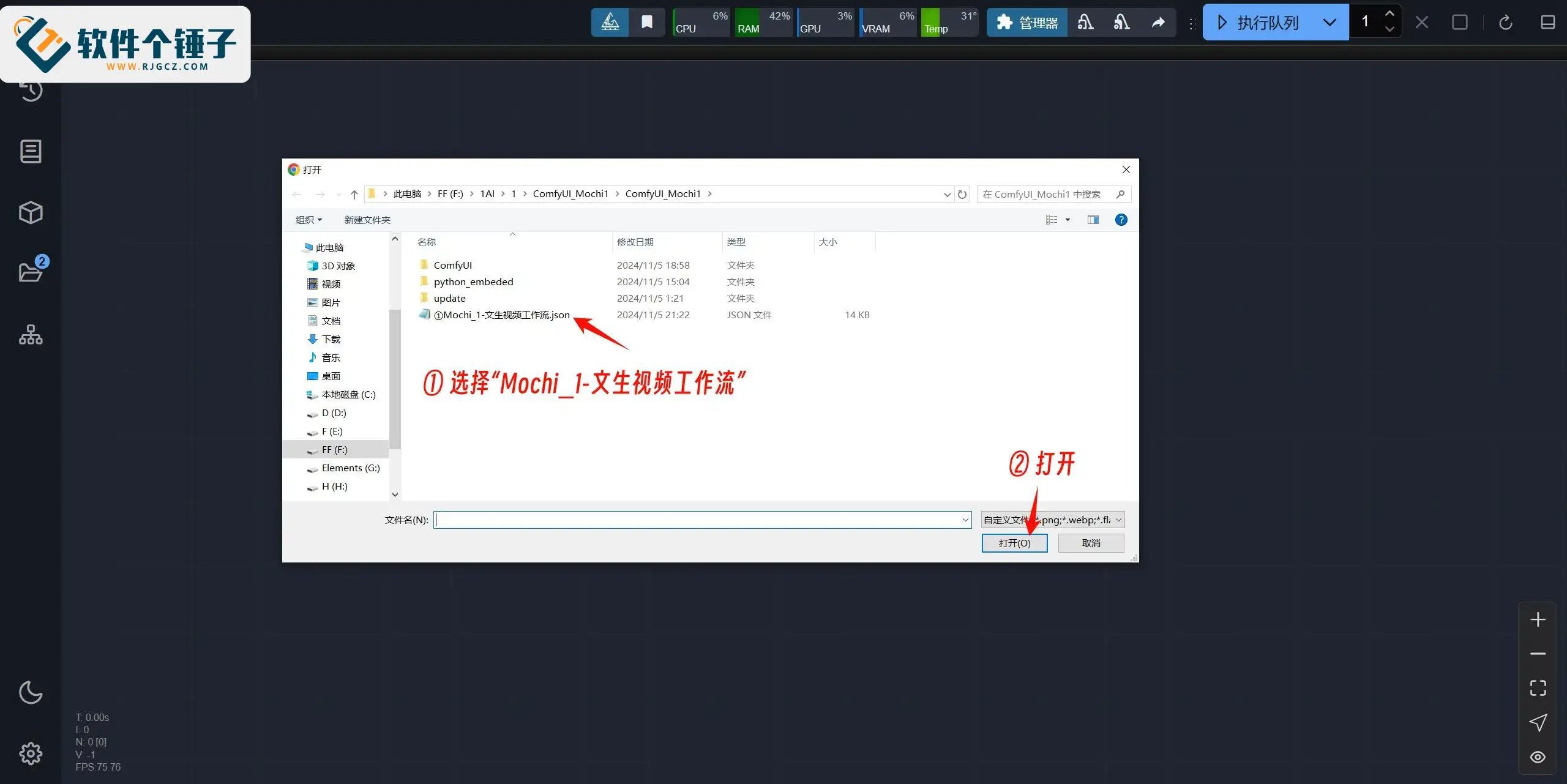The image size is (1567, 784).
Task: Run the queue with 执行队列 button
Action: 1258,23
